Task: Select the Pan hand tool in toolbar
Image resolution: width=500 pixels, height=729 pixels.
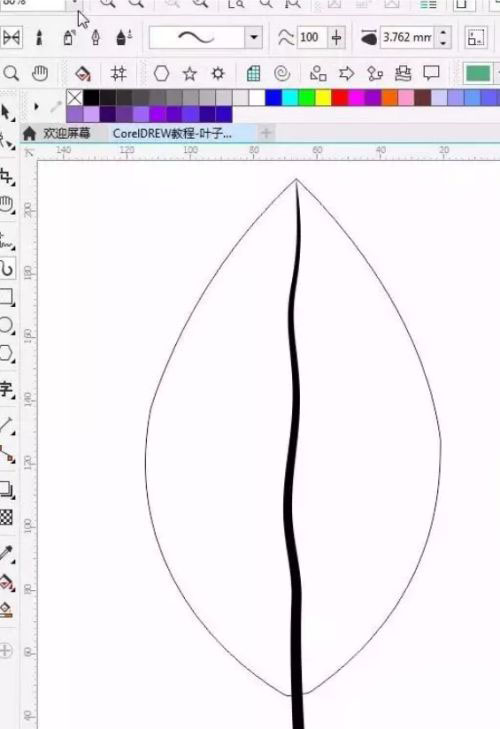Action: tap(40, 73)
